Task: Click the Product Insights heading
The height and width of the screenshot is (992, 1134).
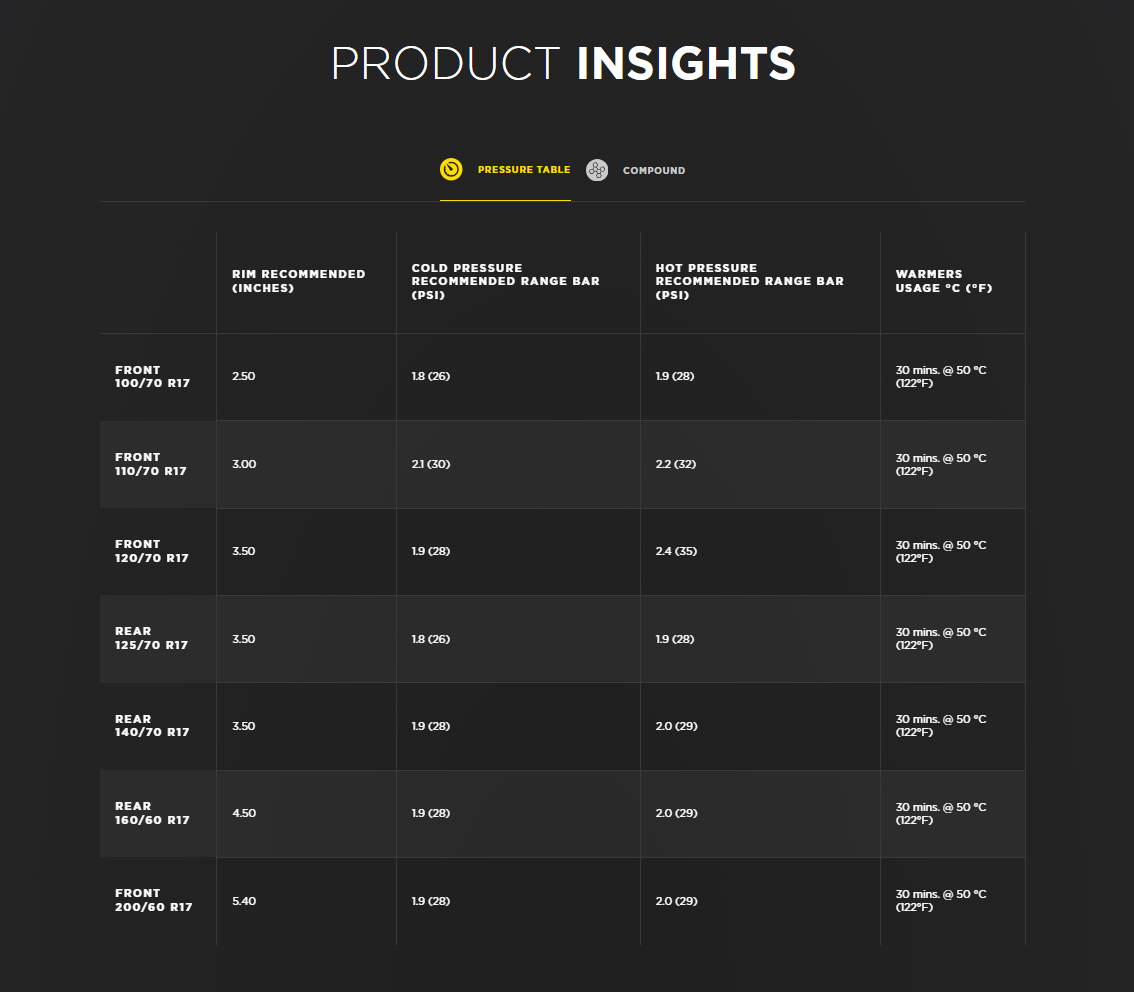Action: pyautogui.click(x=563, y=63)
